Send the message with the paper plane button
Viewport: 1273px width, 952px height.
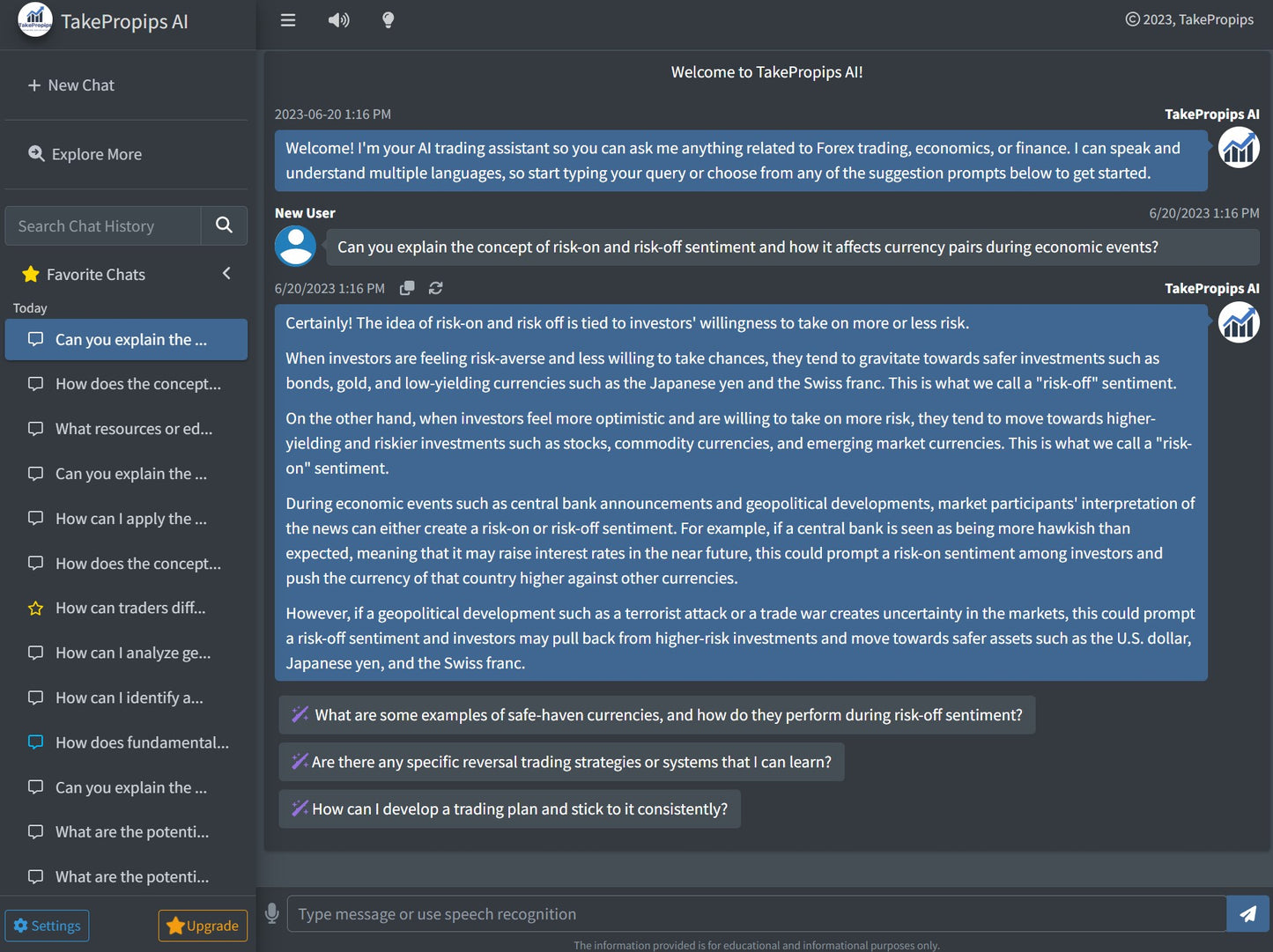[1248, 914]
